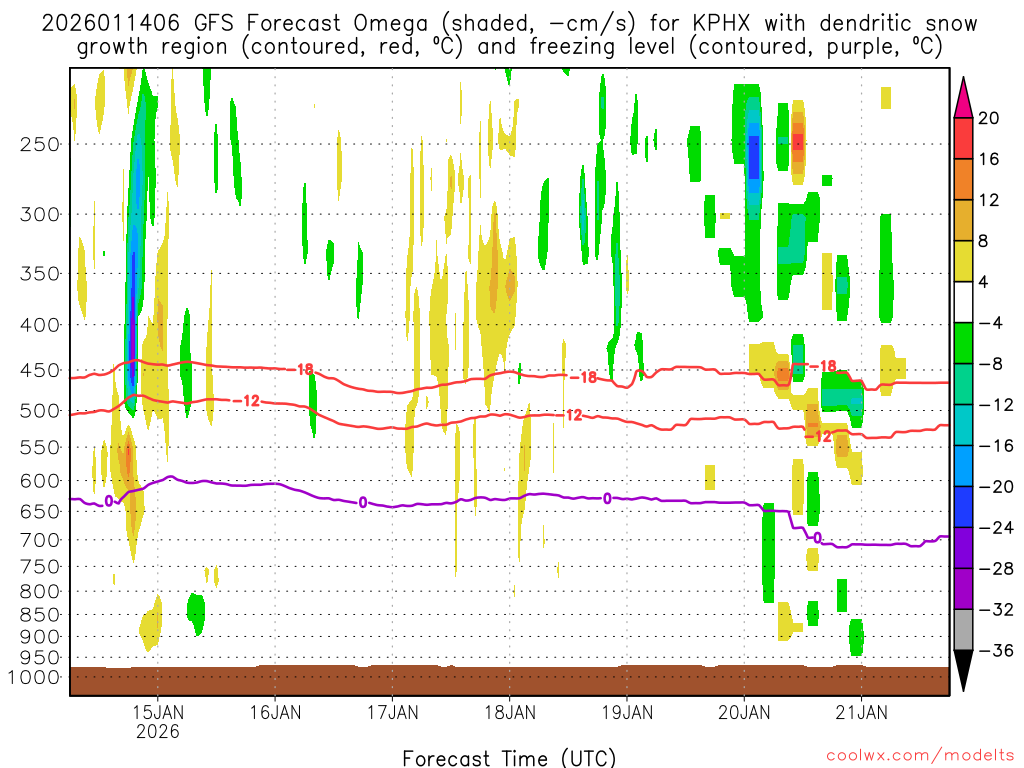This screenshot has width=1024, height=768.
Task: Click the 1000 pressure level label
Action: pyautogui.click(x=34, y=677)
